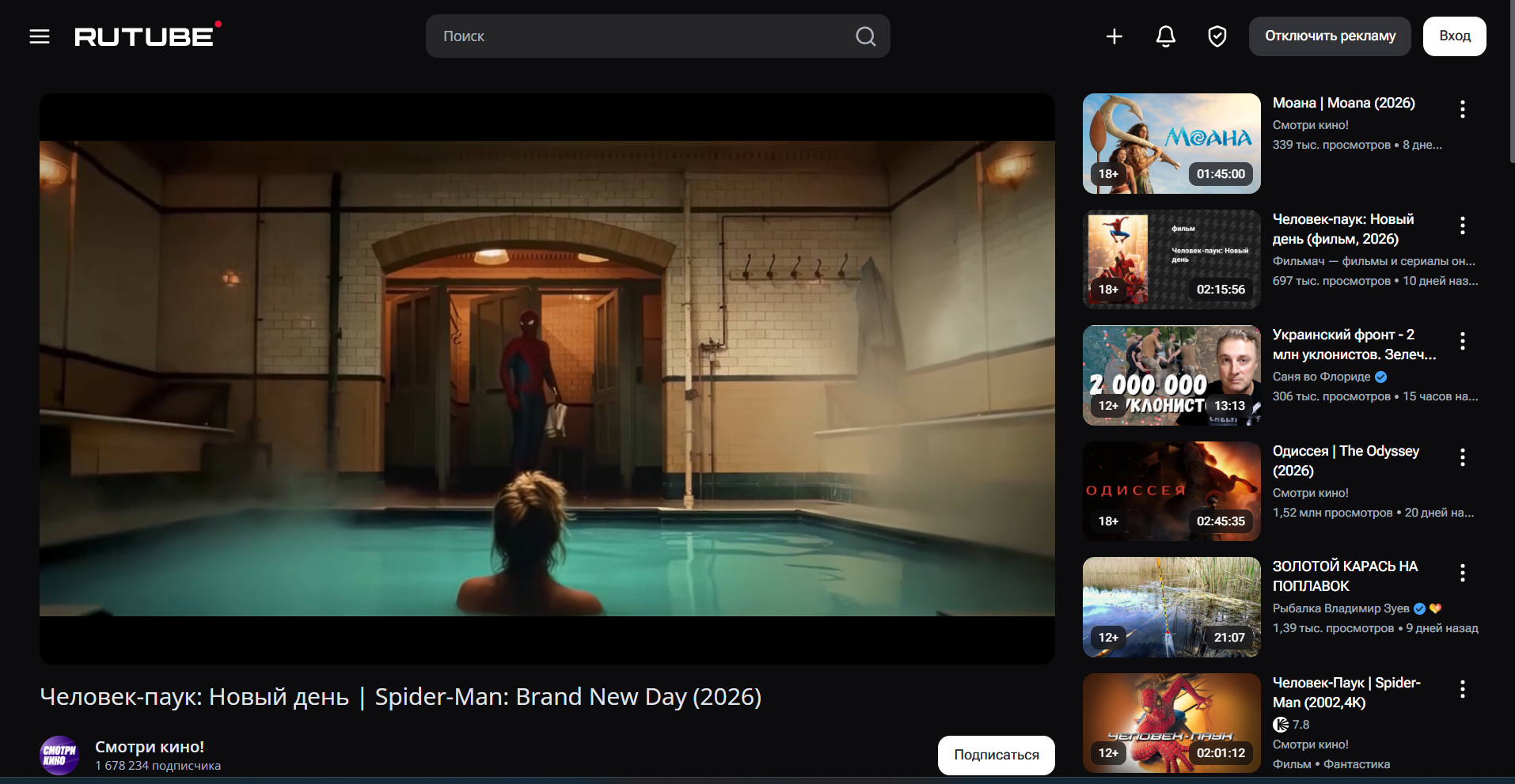Click the plus upload icon
This screenshot has width=1515, height=784.
1114,36
